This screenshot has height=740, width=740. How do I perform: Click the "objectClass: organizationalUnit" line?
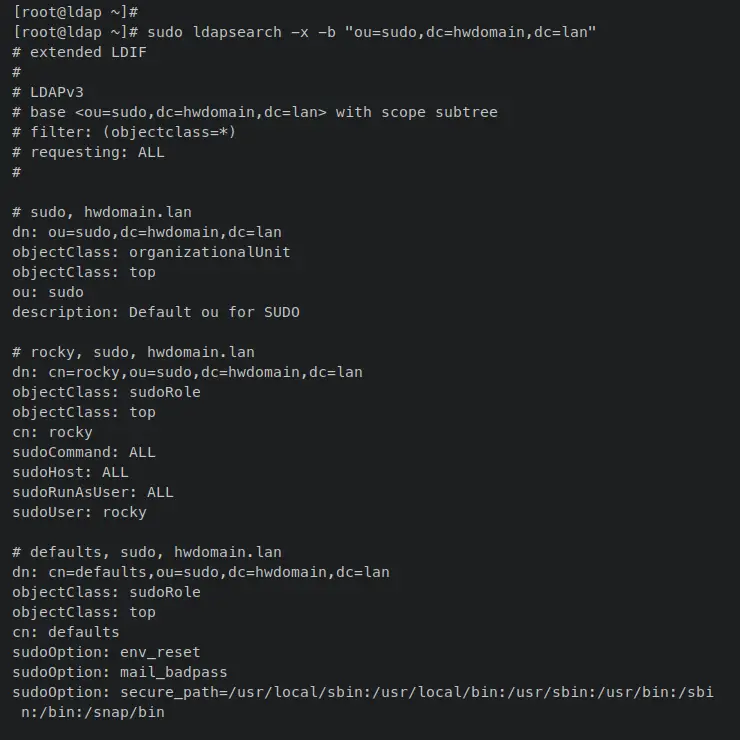[x=151, y=252]
